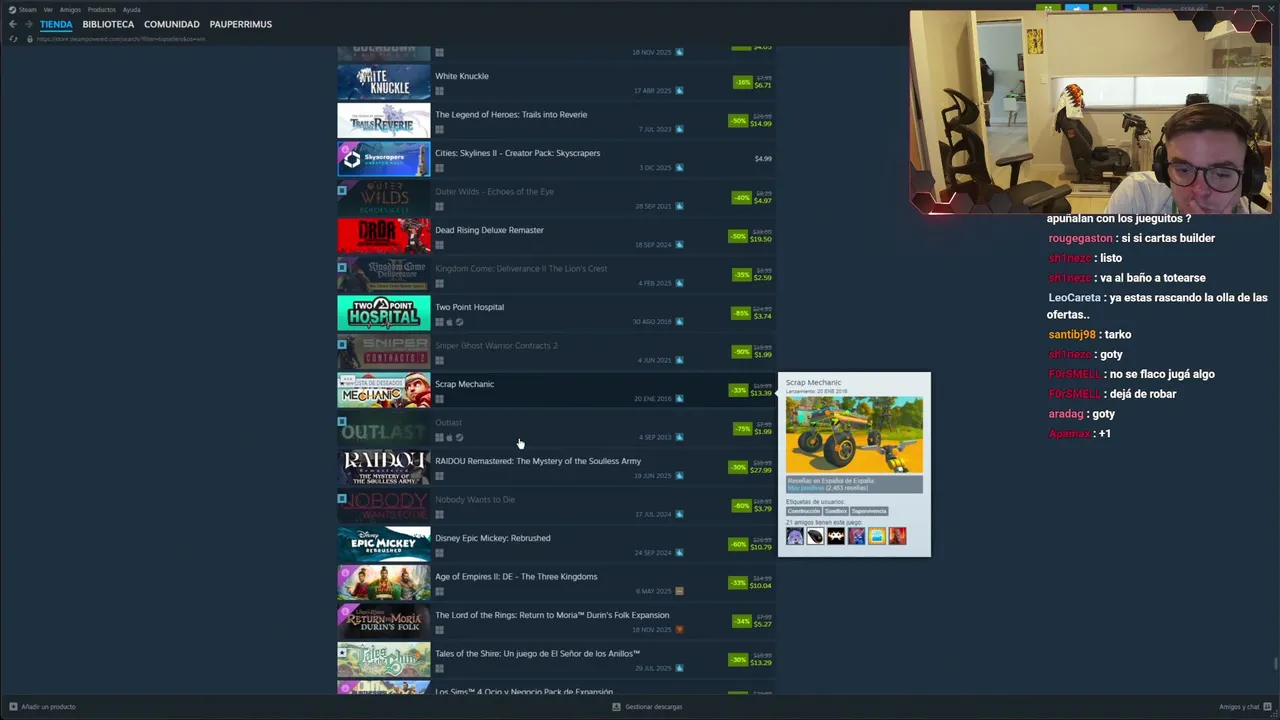The height and width of the screenshot is (720, 1280).
Task: Open the Ayuda menu
Action: tap(131, 9)
